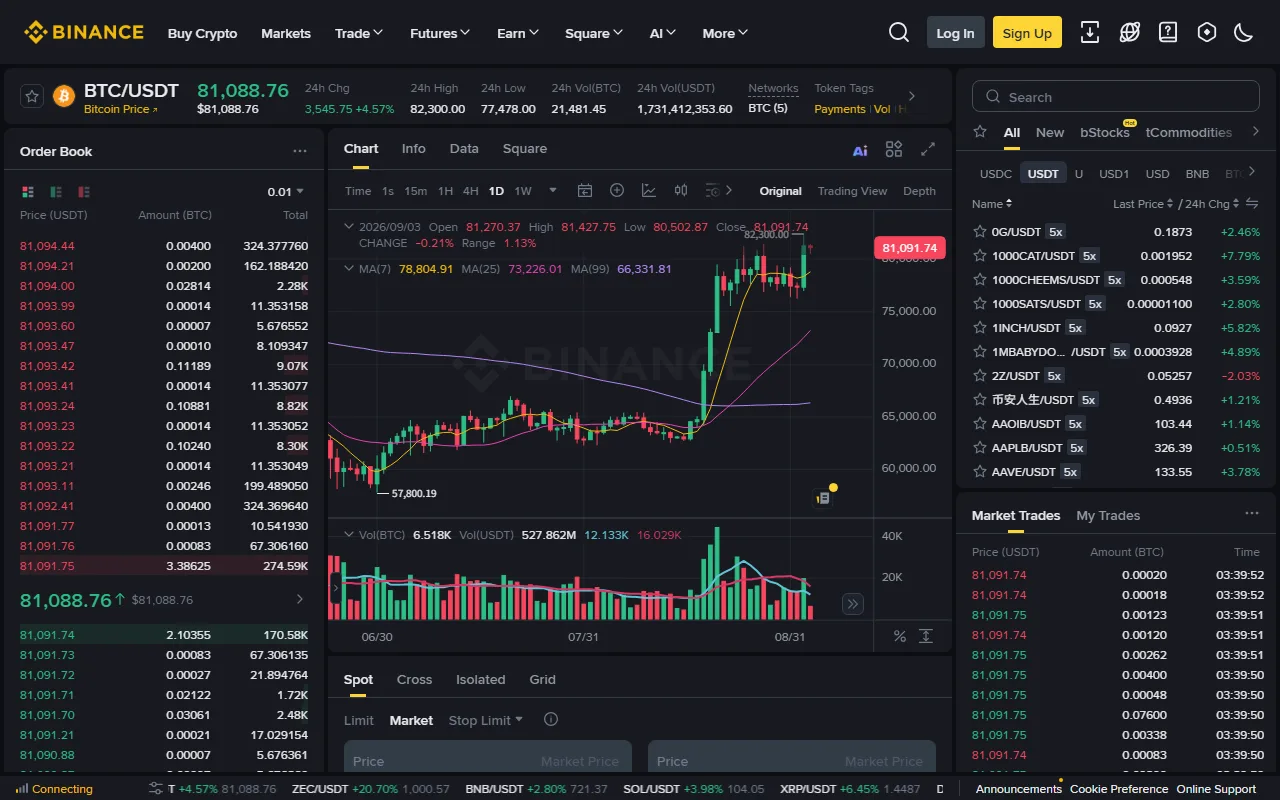
Task: Open the language globe icon
Action: (1129, 33)
